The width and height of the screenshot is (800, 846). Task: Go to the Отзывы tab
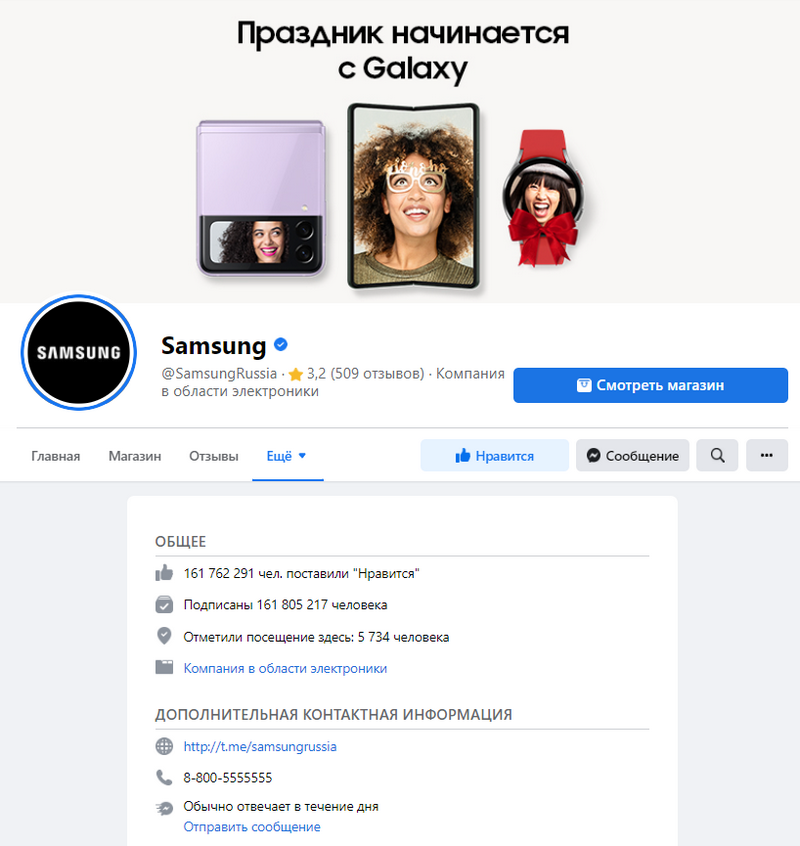[x=214, y=456]
